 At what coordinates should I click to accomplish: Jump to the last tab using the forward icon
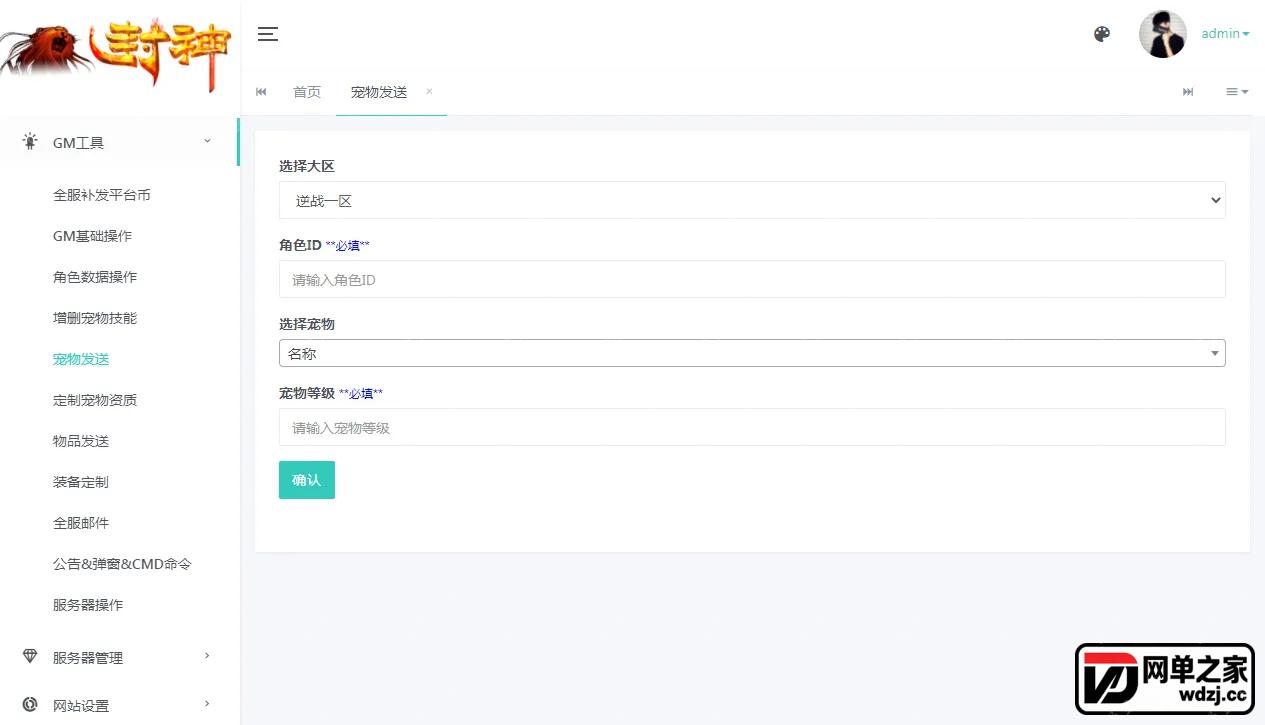pos(1188,92)
